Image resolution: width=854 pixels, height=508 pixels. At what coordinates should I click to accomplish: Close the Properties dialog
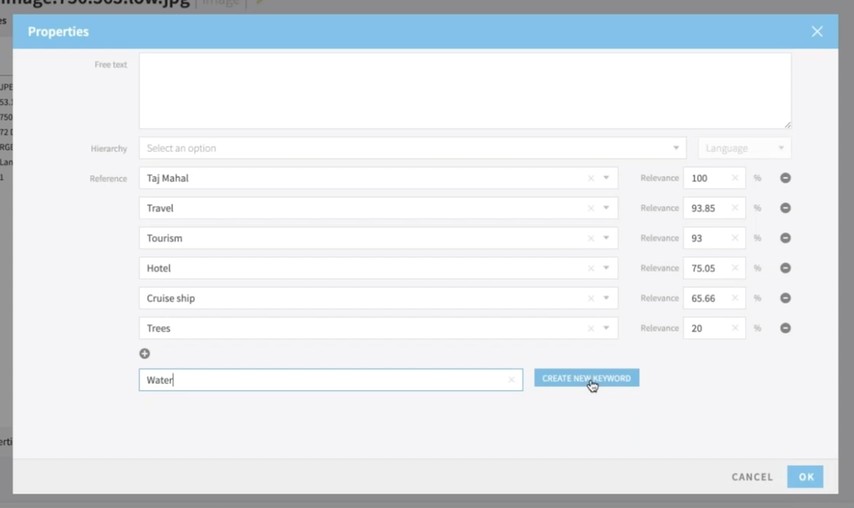click(816, 32)
